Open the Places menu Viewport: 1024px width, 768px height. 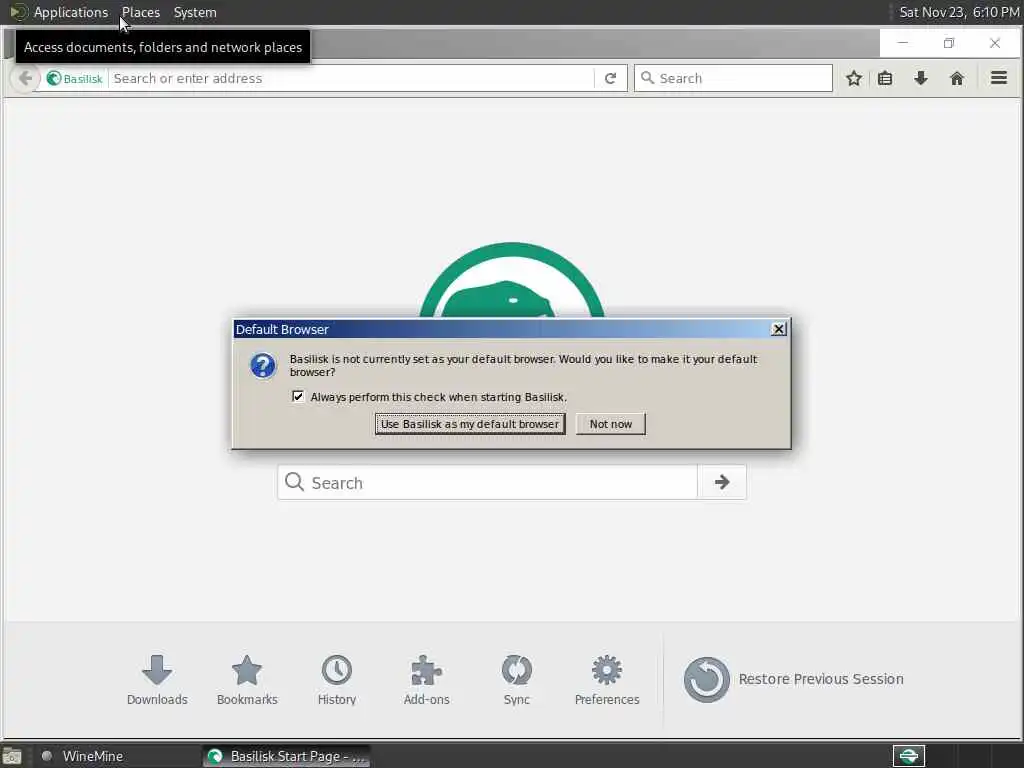coord(141,12)
